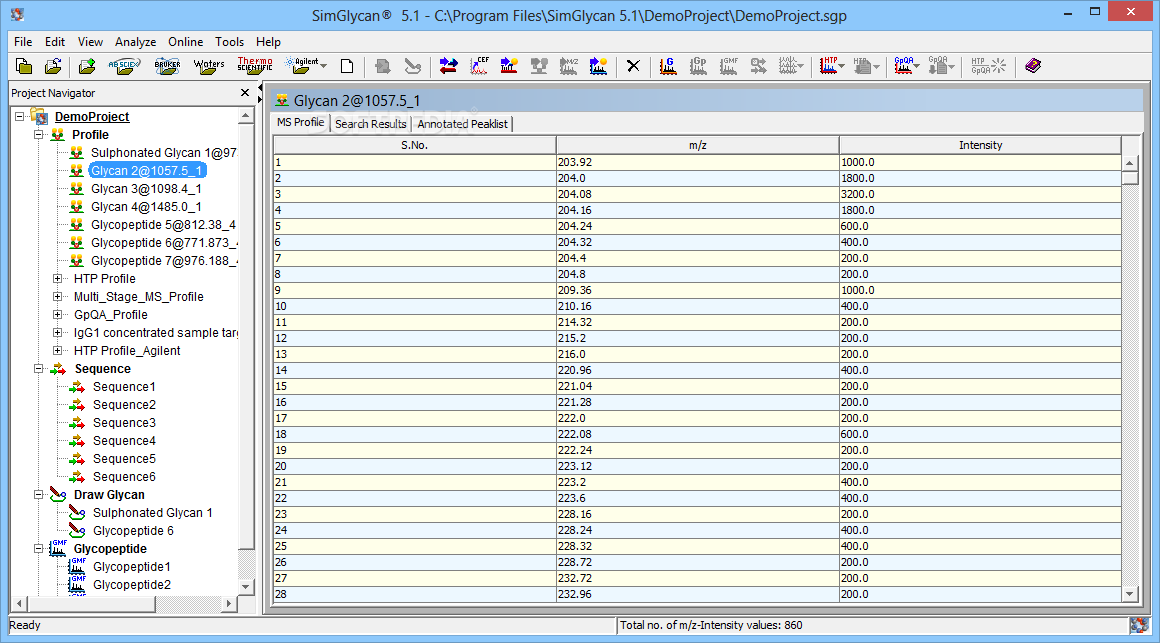Switch to the Annotated Peaklist tab

pyautogui.click(x=462, y=124)
